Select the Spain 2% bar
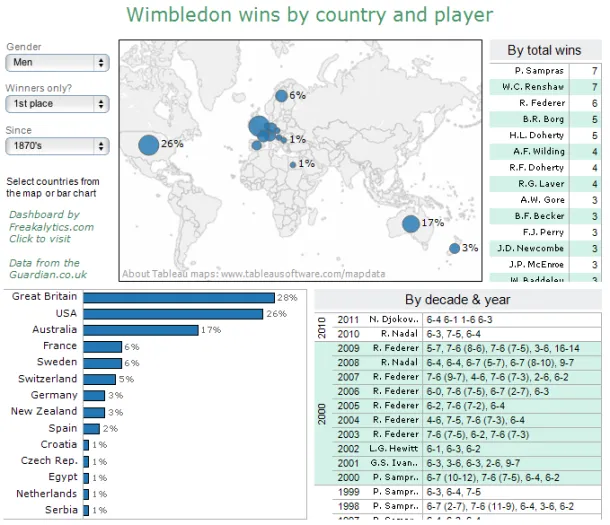Viewport: 610px width, 525px height. (x=91, y=429)
